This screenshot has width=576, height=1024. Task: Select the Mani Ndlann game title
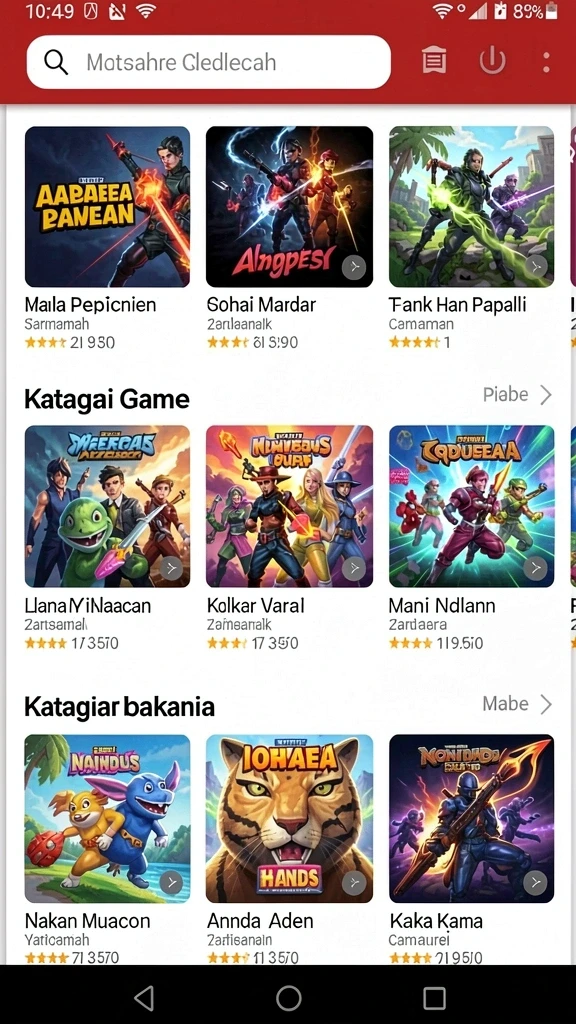pyautogui.click(x=442, y=605)
